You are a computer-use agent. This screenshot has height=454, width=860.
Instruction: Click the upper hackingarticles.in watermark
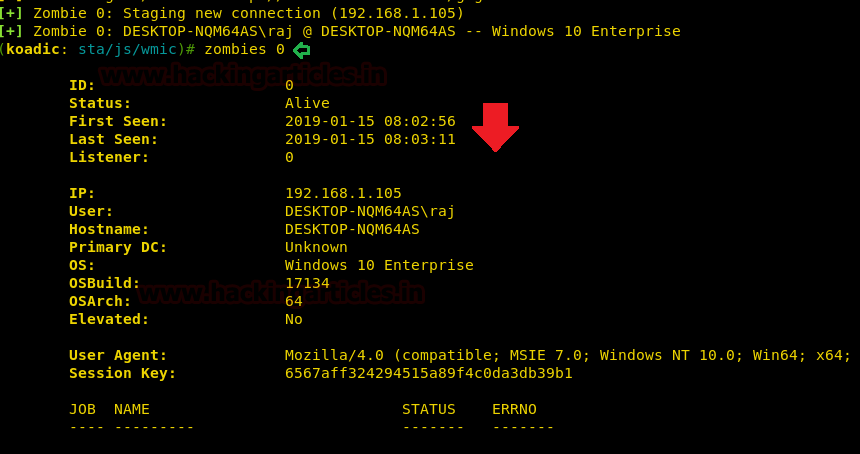click(242, 75)
